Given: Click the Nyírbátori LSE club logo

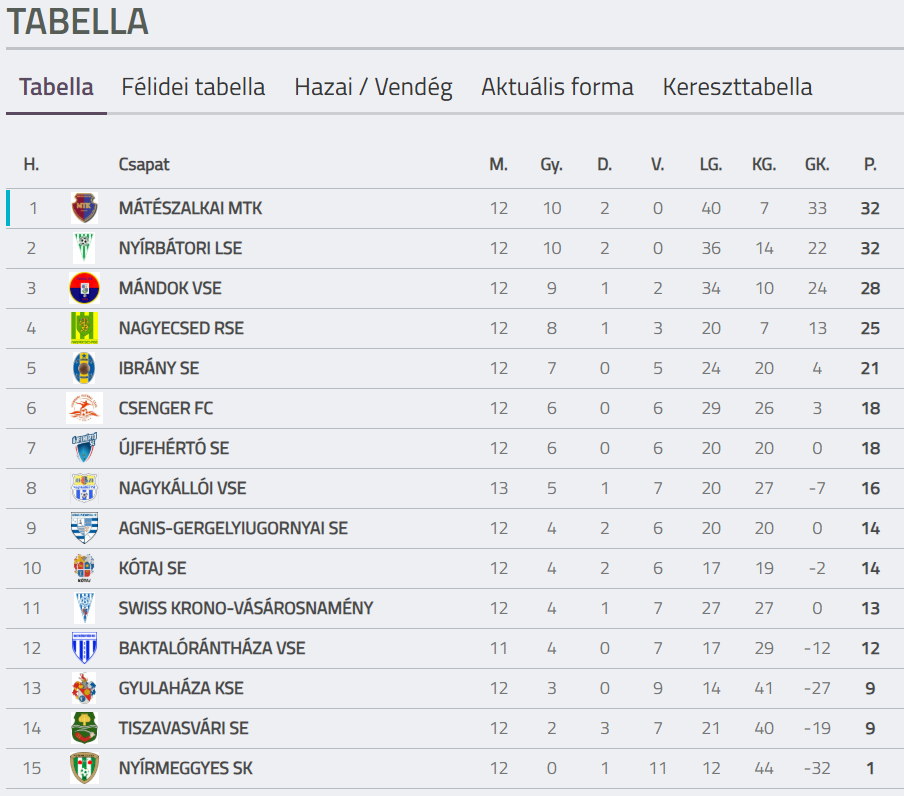Looking at the screenshot, I should click(x=84, y=248).
